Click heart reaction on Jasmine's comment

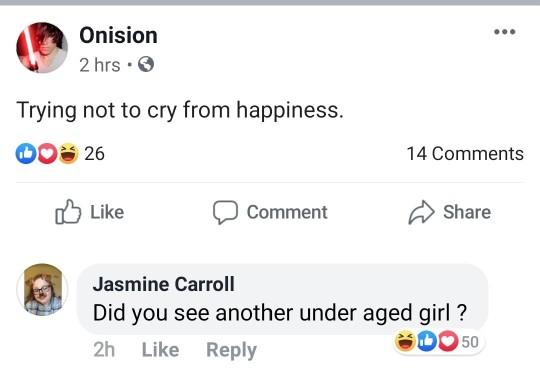(x=448, y=341)
